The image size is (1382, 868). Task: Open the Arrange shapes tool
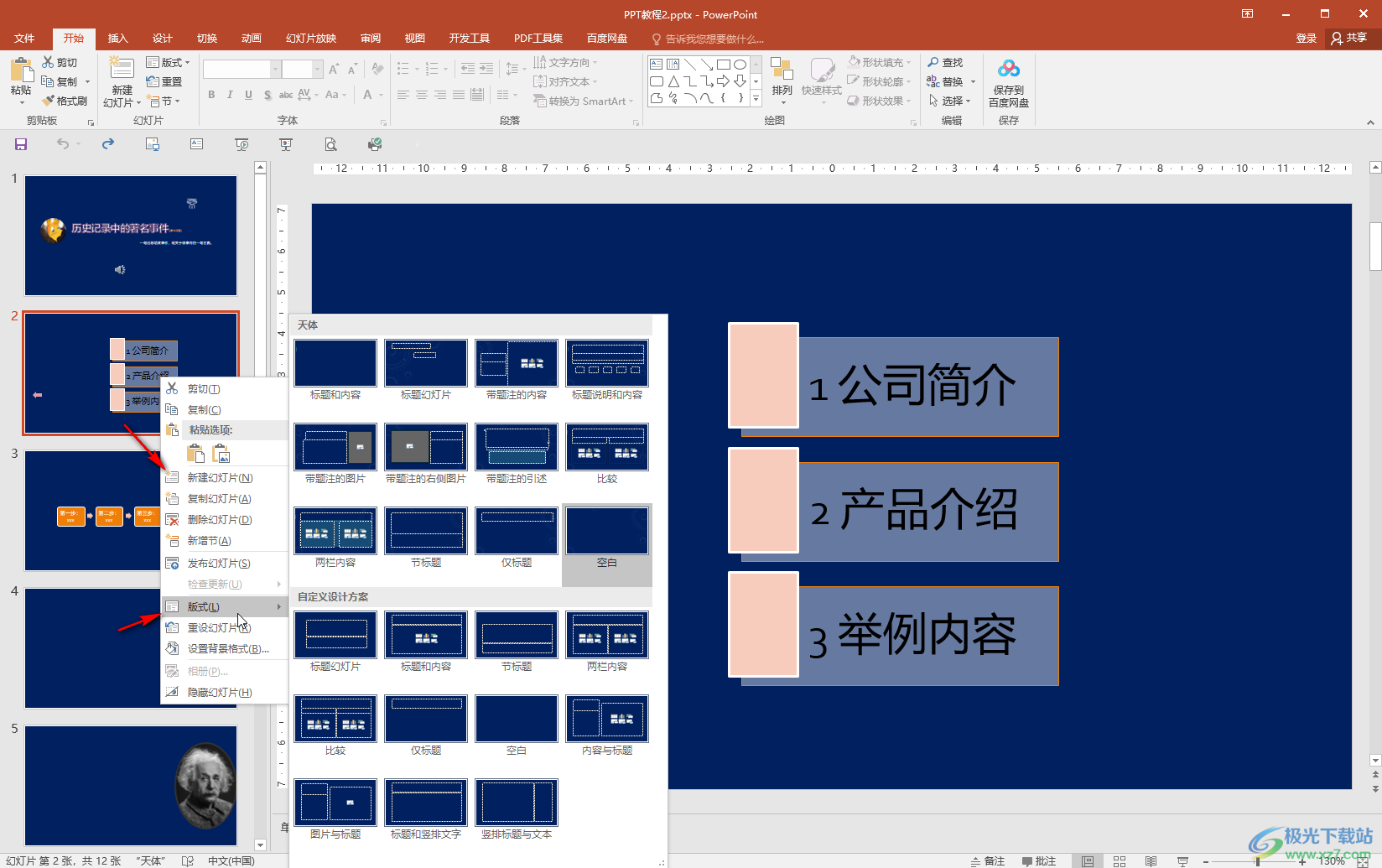pos(782,79)
